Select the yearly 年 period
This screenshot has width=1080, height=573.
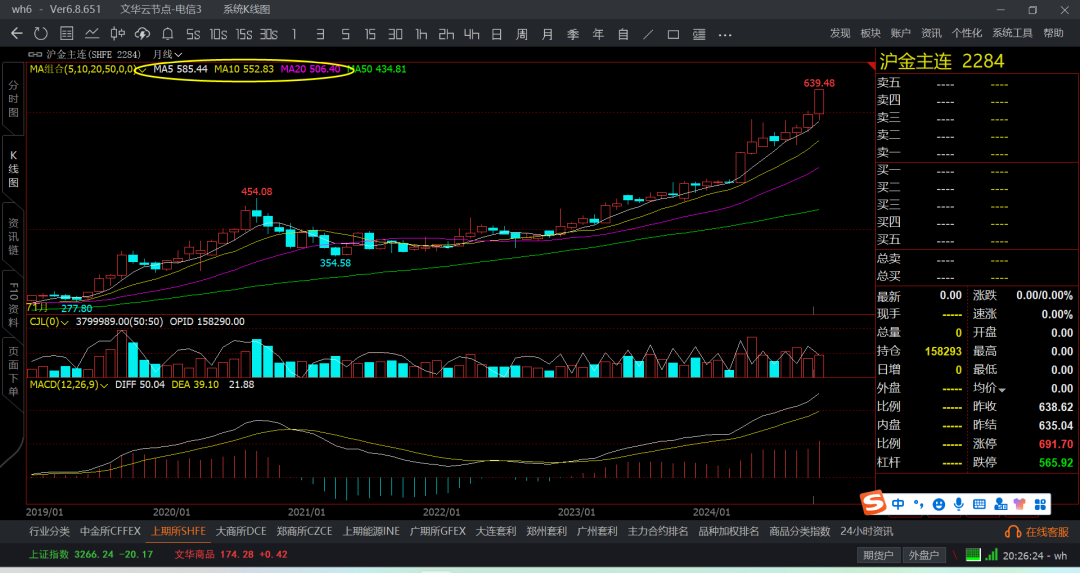click(x=598, y=34)
